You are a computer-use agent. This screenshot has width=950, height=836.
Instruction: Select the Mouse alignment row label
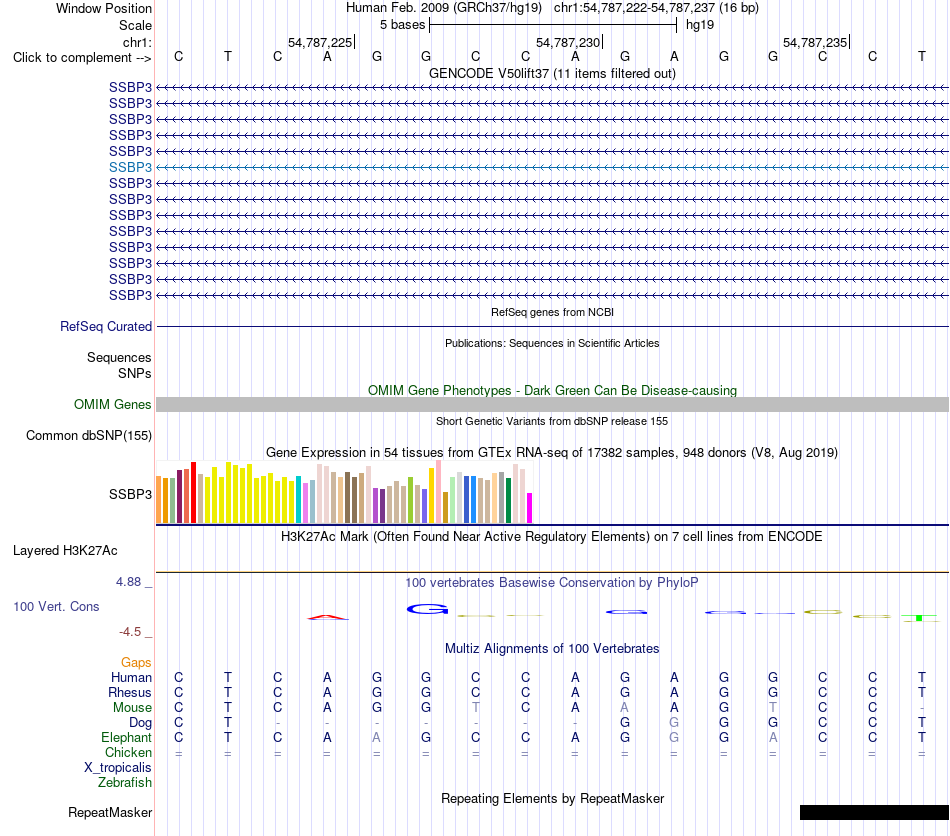tap(132, 708)
